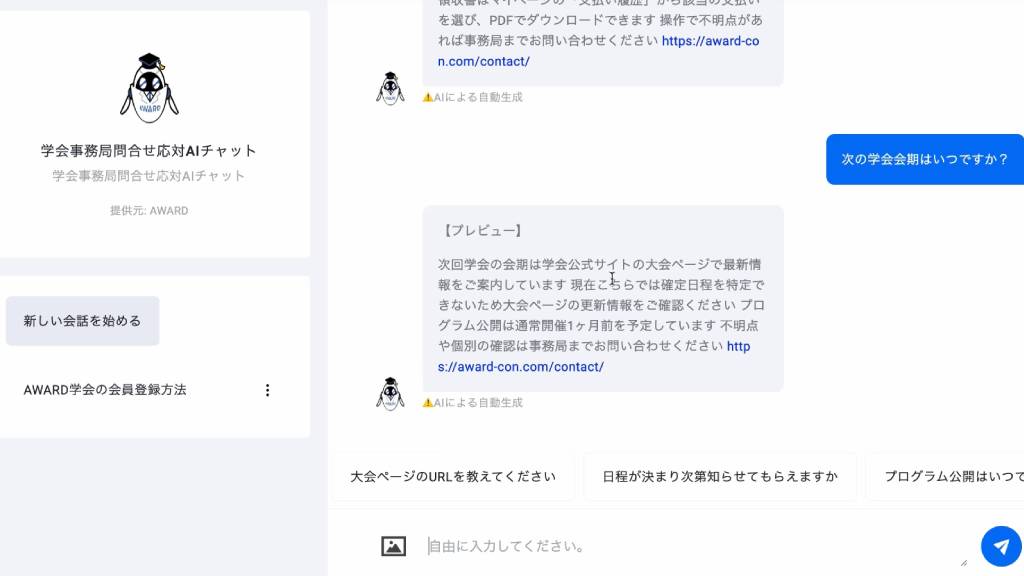Click the bot avatar beside the preview reply
The height and width of the screenshot is (576, 1024).
(x=390, y=393)
